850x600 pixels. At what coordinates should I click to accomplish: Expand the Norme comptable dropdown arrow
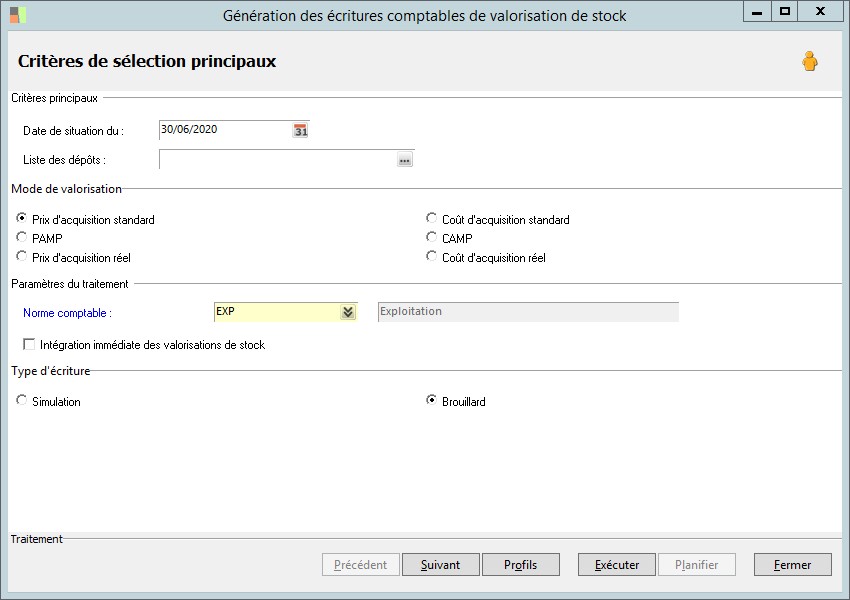tap(348, 312)
